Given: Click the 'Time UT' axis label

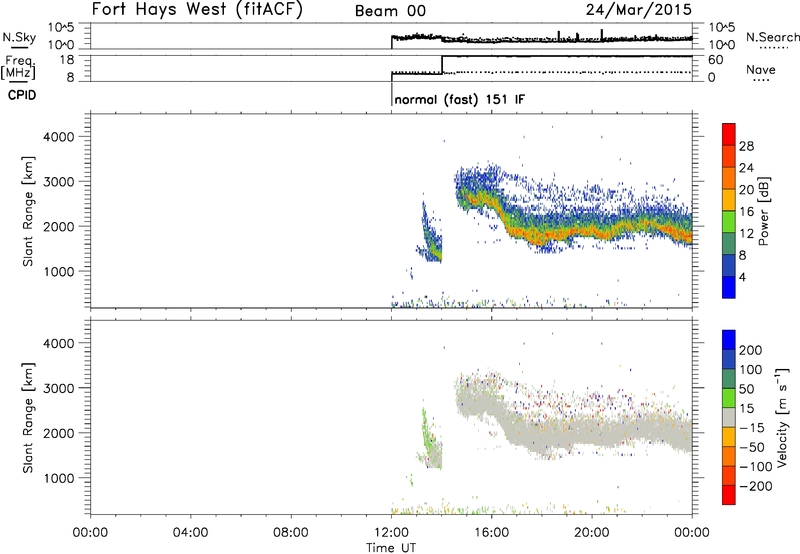Looking at the screenshot, I should pyautogui.click(x=391, y=547).
